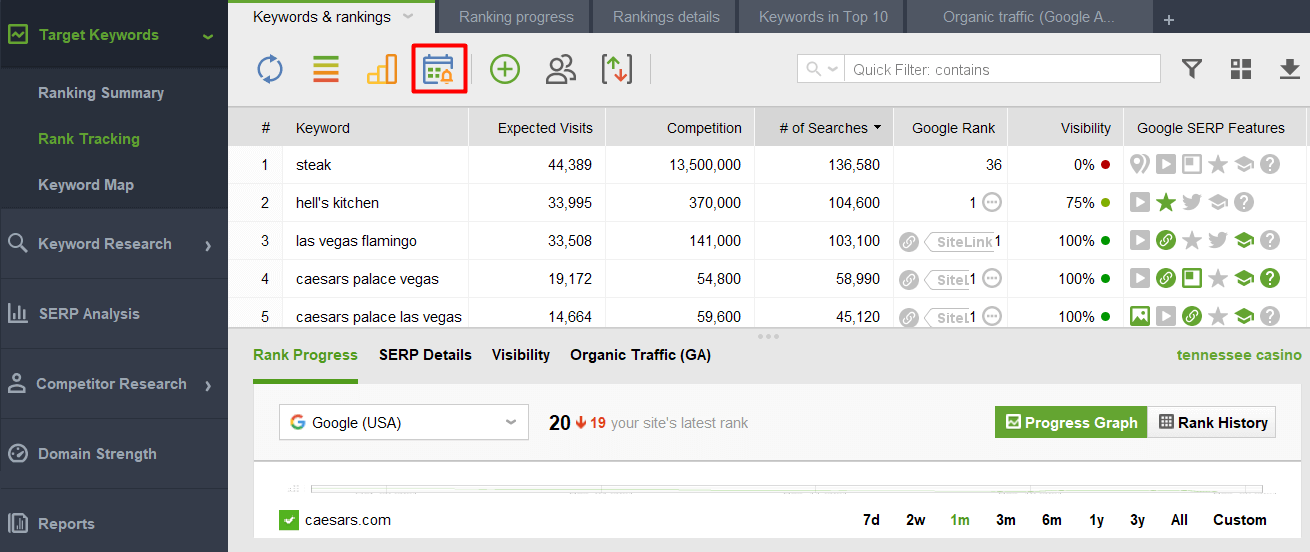Screen dimensions: 1310x552
Task: Click the Rank History button
Action: click(1212, 422)
